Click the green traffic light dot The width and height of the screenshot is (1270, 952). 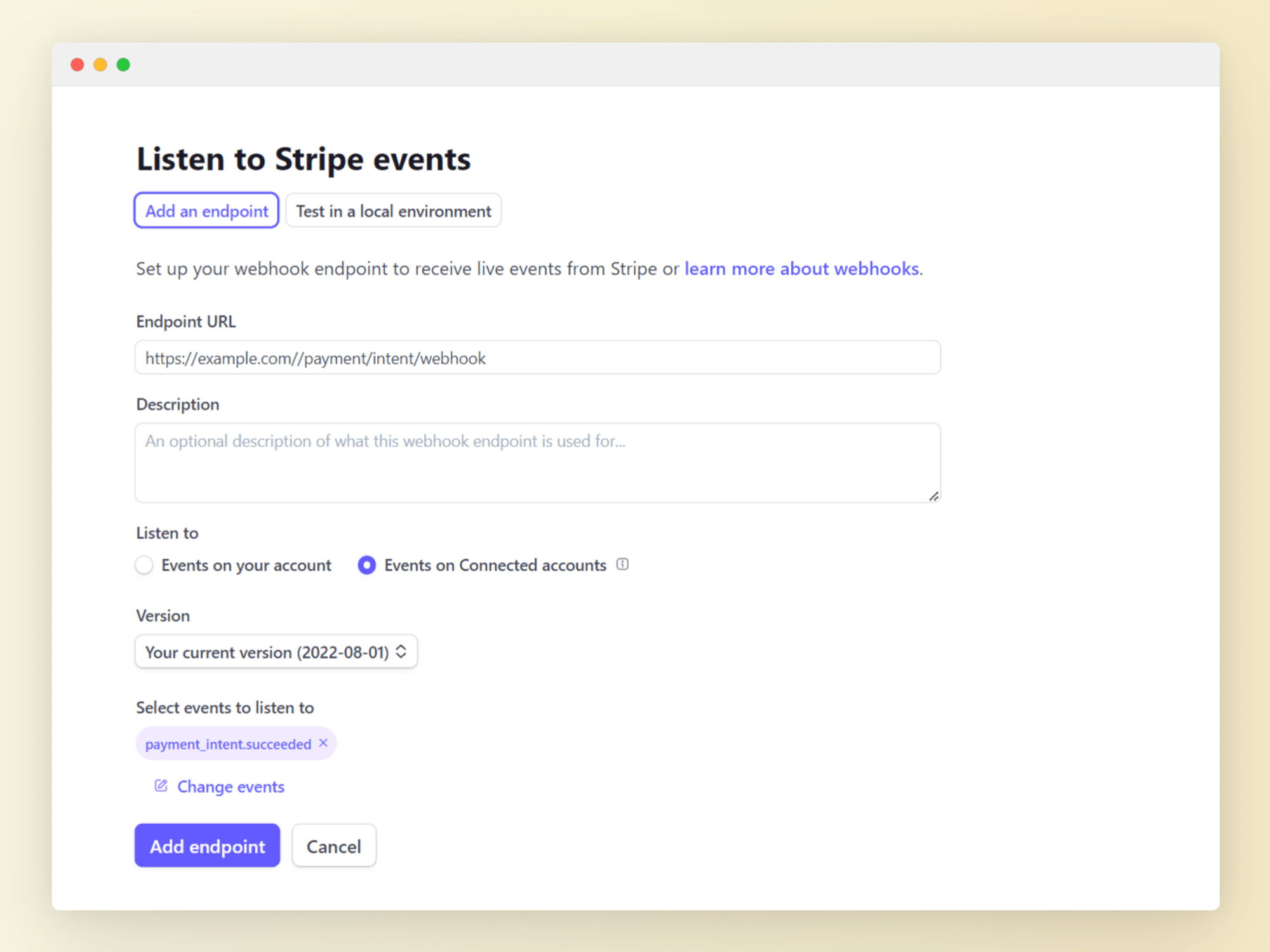(x=123, y=64)
